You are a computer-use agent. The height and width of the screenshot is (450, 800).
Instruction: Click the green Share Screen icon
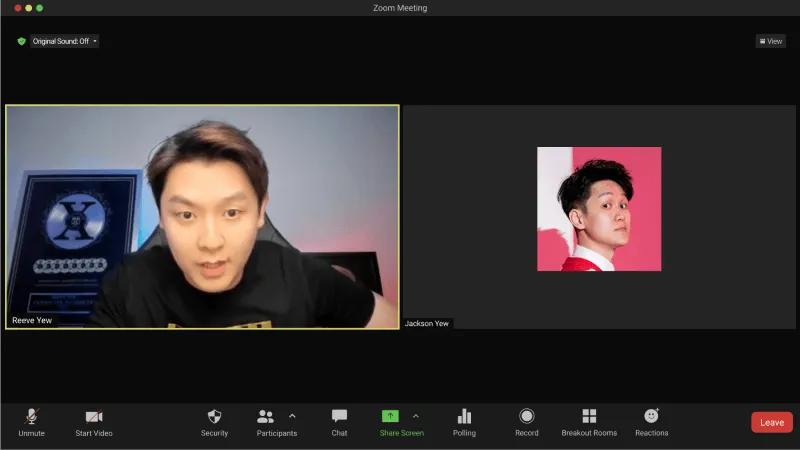(x=390, y=416)
